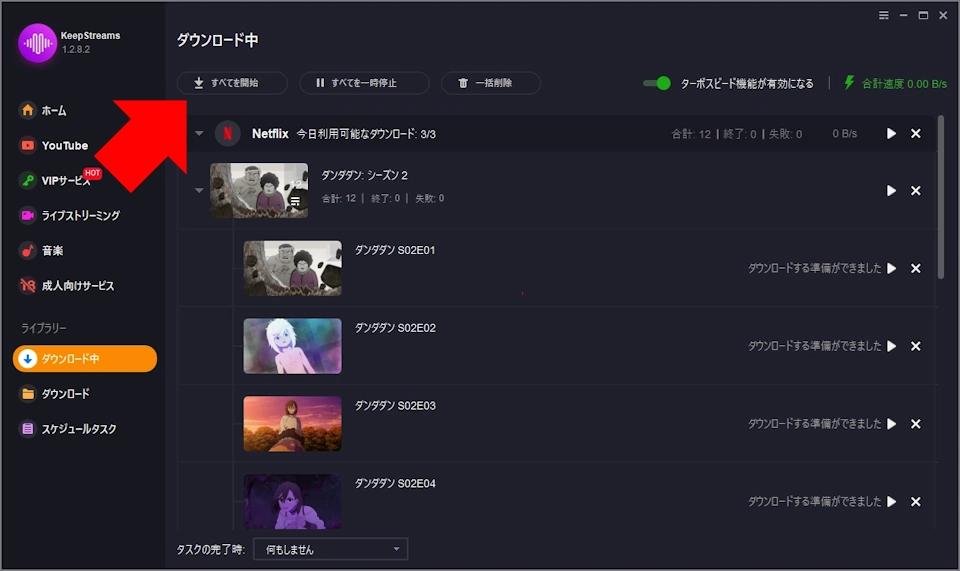Play the ダンダダン シーズン 2 season group
The width and height of the screenshot is (960, 571).
pos(891,191)
